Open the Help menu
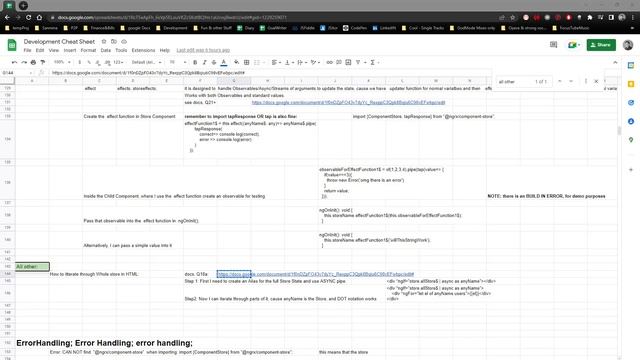 point(164,50)
